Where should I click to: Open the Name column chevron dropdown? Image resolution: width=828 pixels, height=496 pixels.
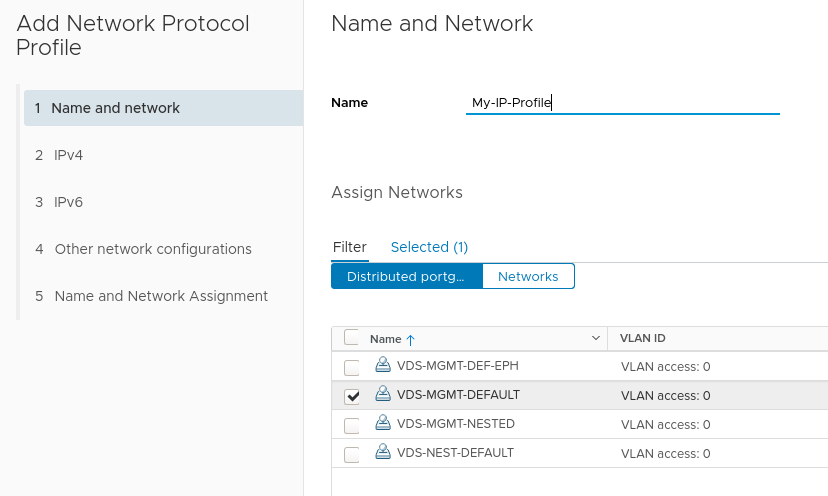[x=596, y=338]
